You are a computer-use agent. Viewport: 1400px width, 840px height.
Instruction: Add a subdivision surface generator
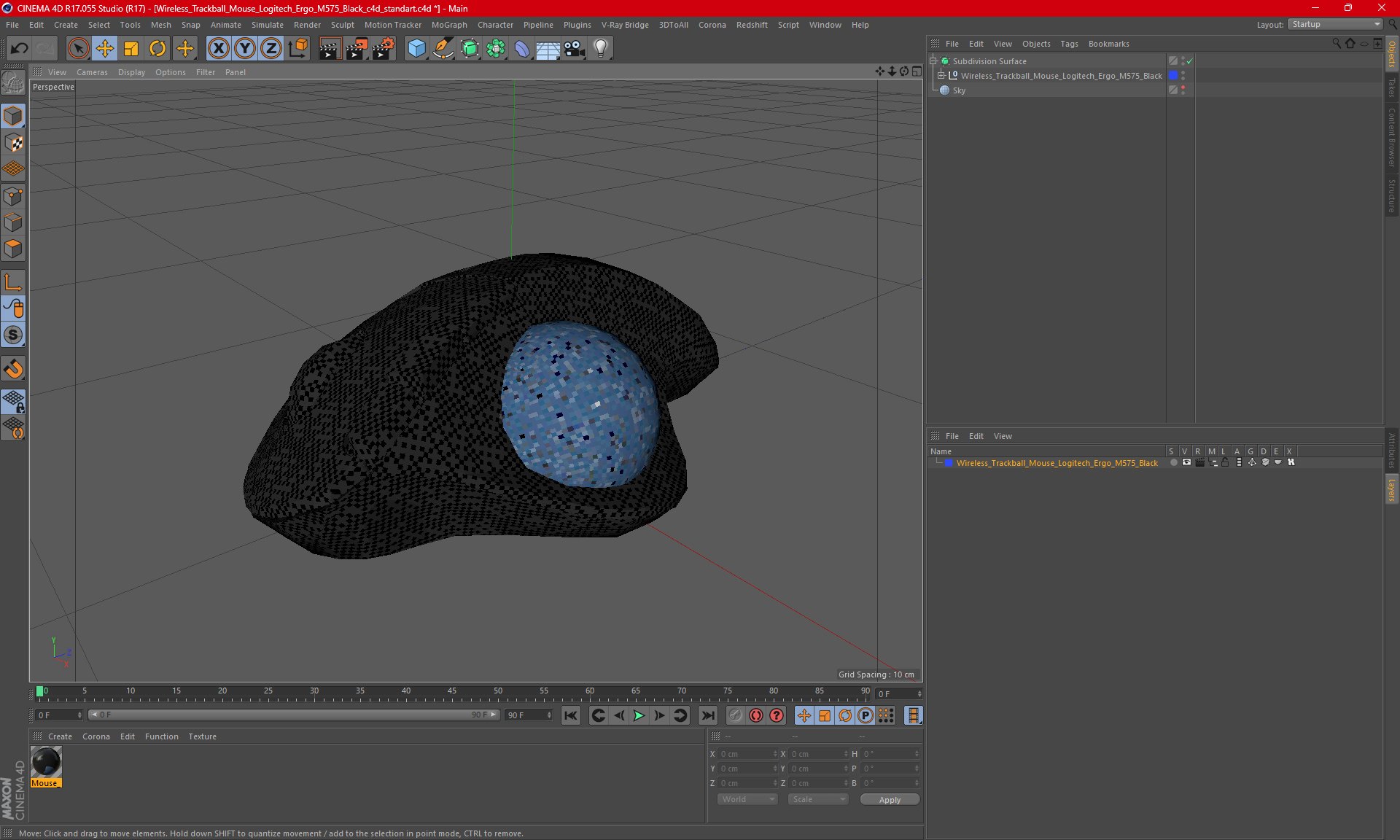pyautogui.click(x=470, y=49)
